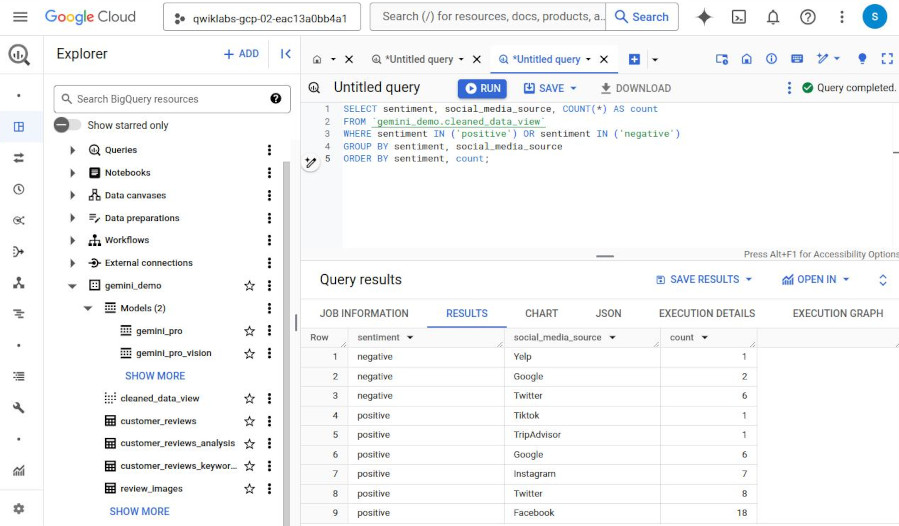Switch to the JSON tab

(608, 313)
